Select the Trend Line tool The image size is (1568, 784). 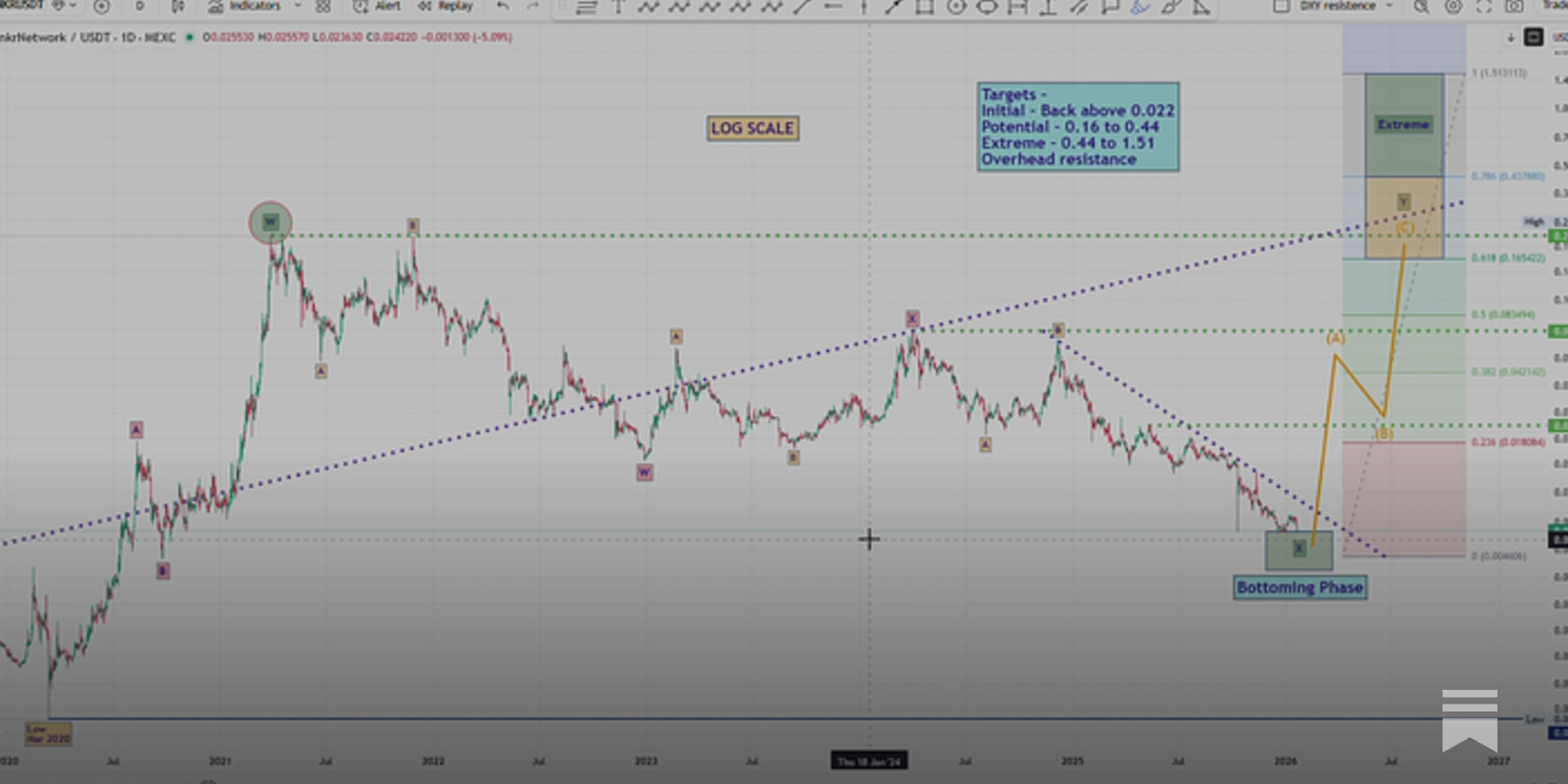click(802, 8)
